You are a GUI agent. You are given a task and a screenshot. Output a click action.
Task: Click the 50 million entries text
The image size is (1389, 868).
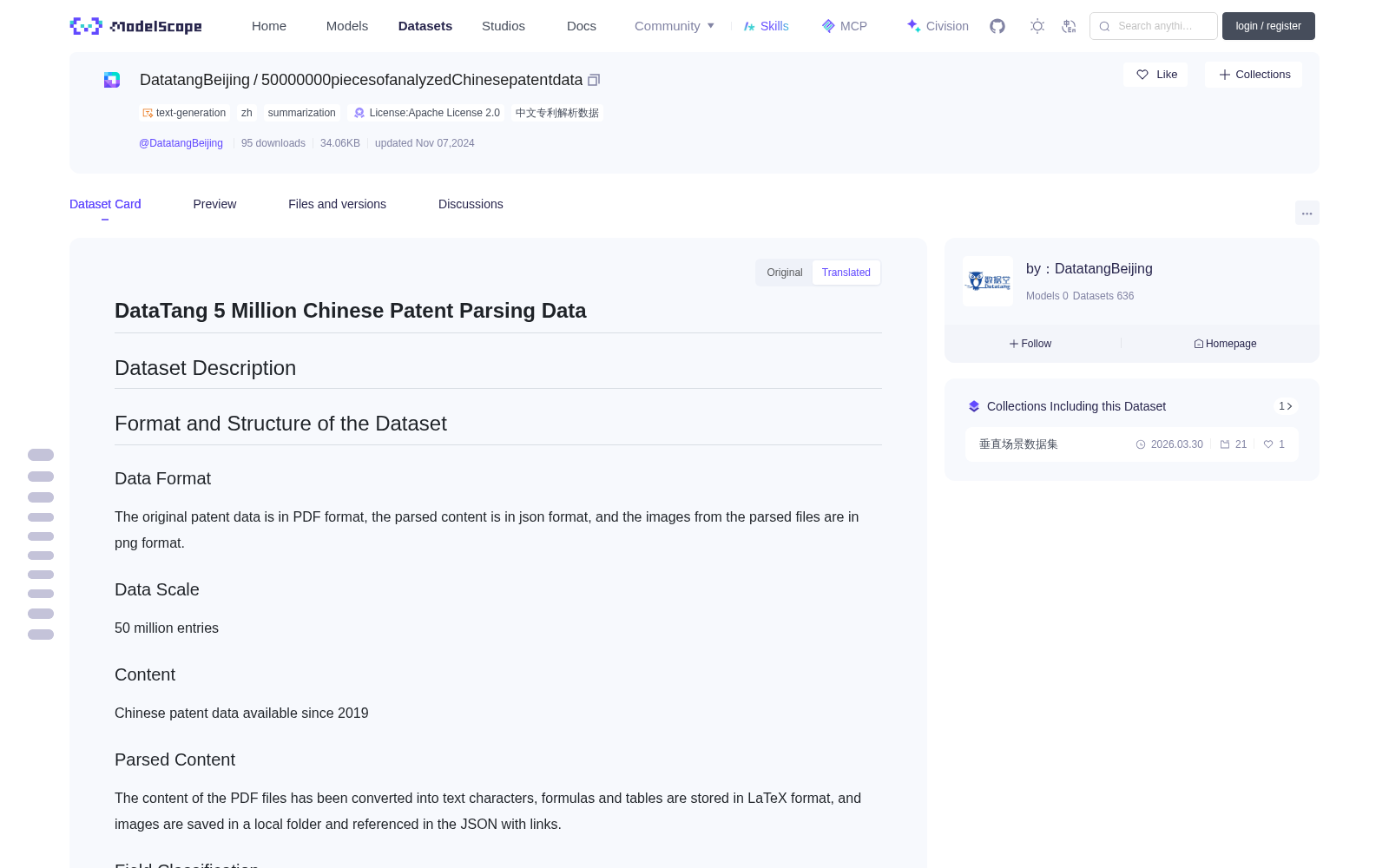click(167, 628)
